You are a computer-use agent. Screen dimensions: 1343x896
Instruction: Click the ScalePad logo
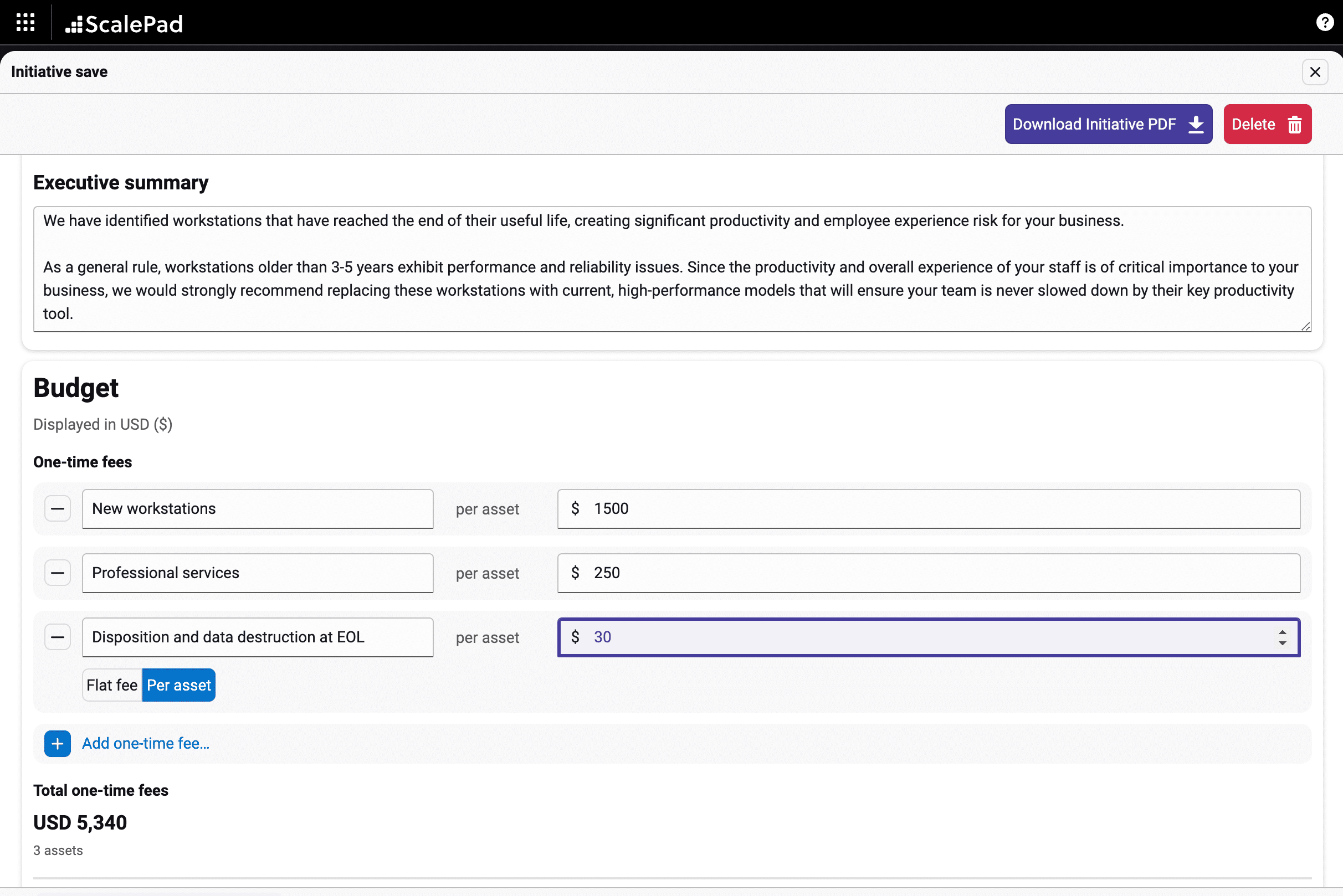(x=125, y=24)
